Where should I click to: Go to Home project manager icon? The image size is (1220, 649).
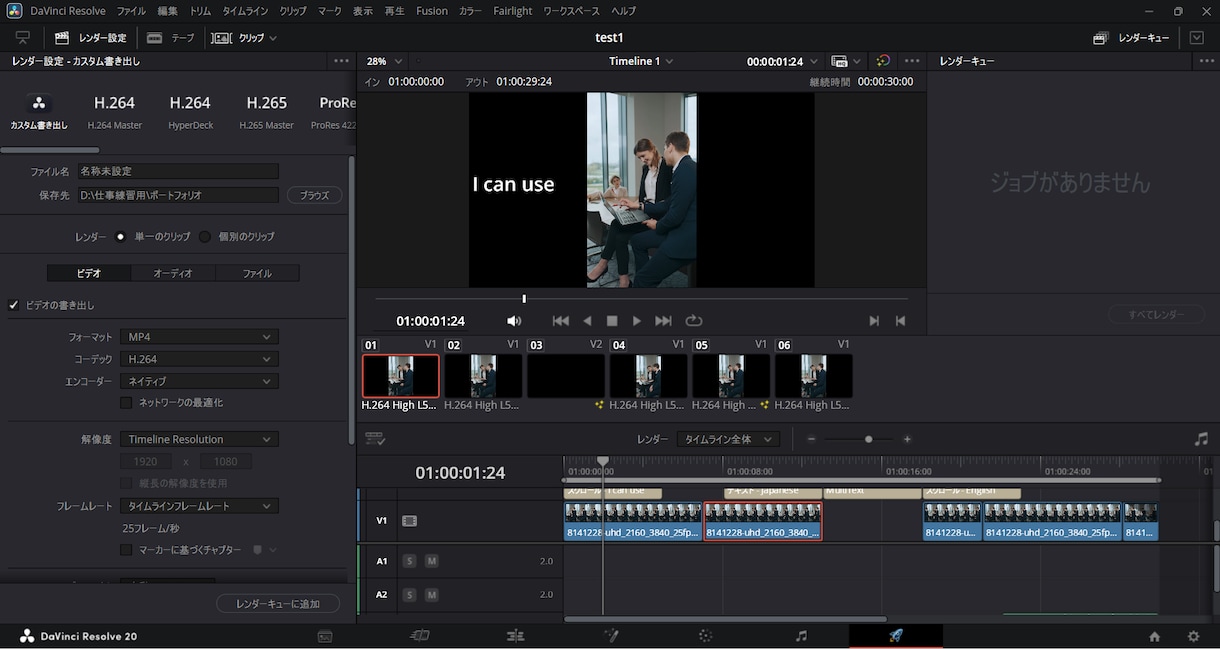pos(1155,636)
